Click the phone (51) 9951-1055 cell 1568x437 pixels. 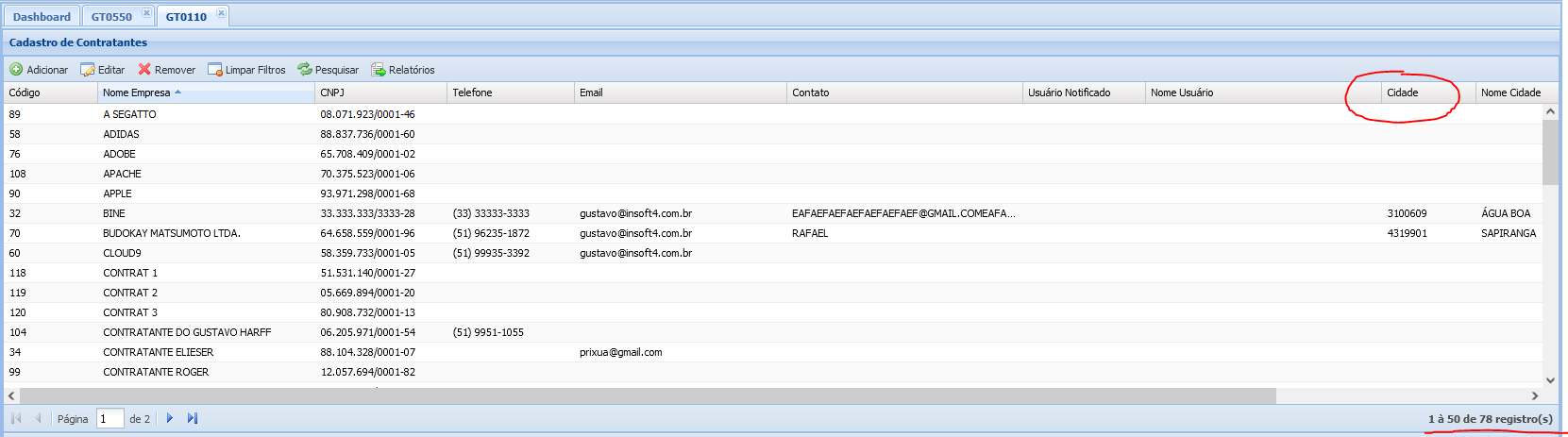click(511, 332)
